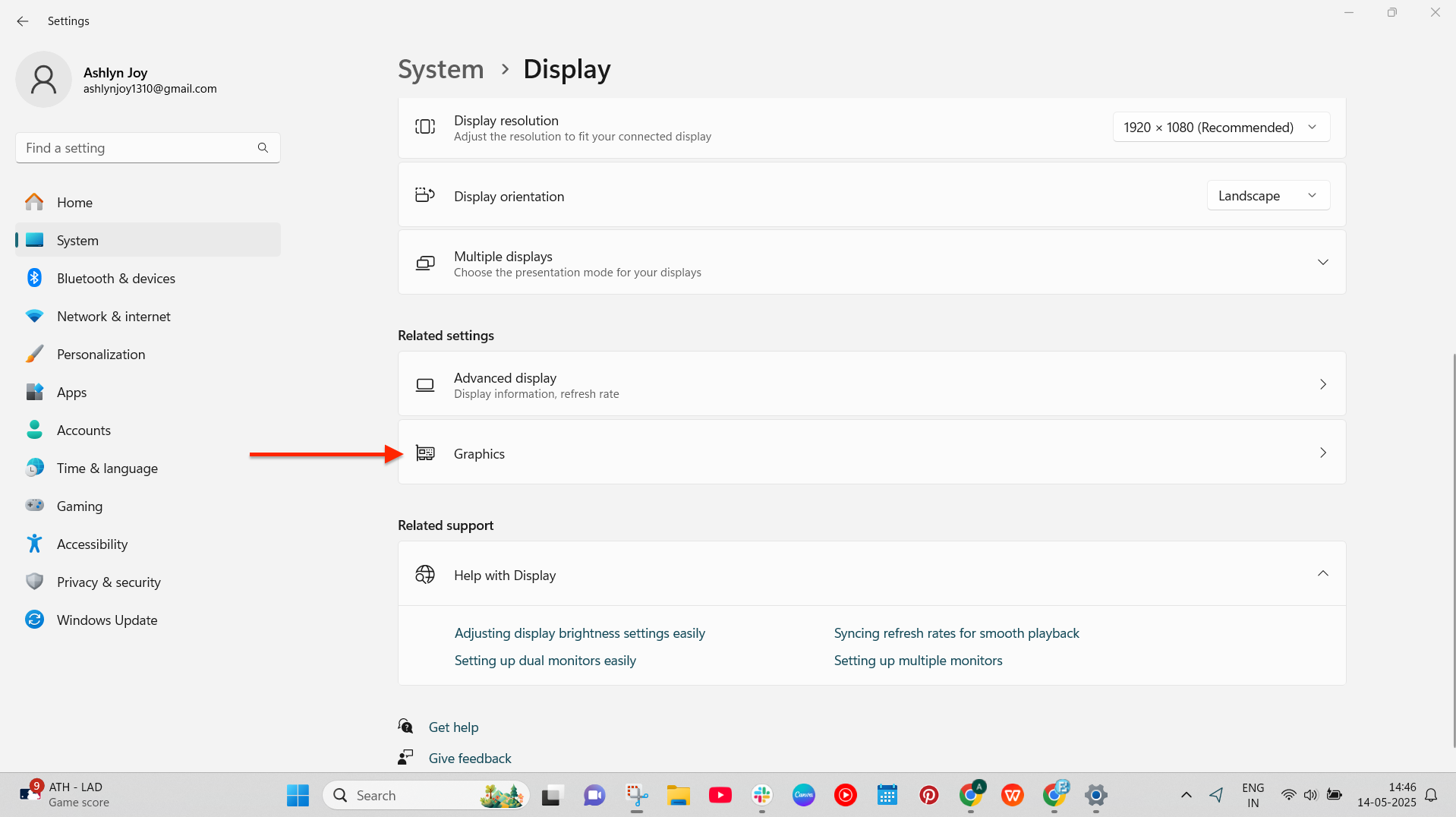The height and width of the screenshot is (817, 1456).
Task: Open the Graphics settings page
Action: pyautogui.click(x=871, y=453)
